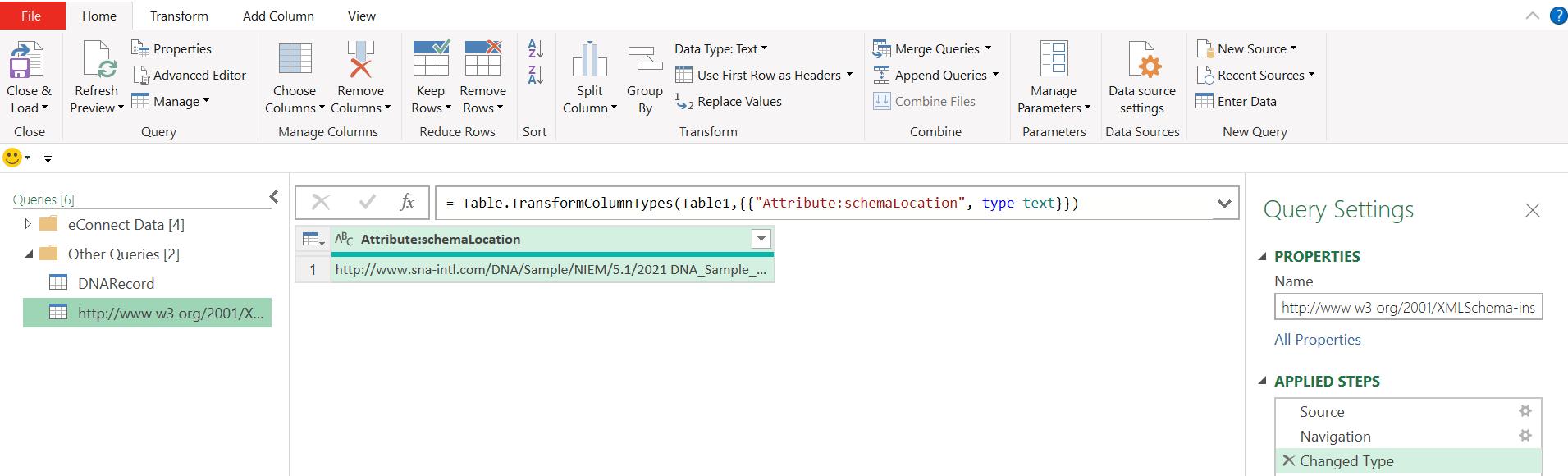The height and width of the screenshot is (476, 1568).
Task: Switch to the Transform tab
Action: [x=179, y=16]
